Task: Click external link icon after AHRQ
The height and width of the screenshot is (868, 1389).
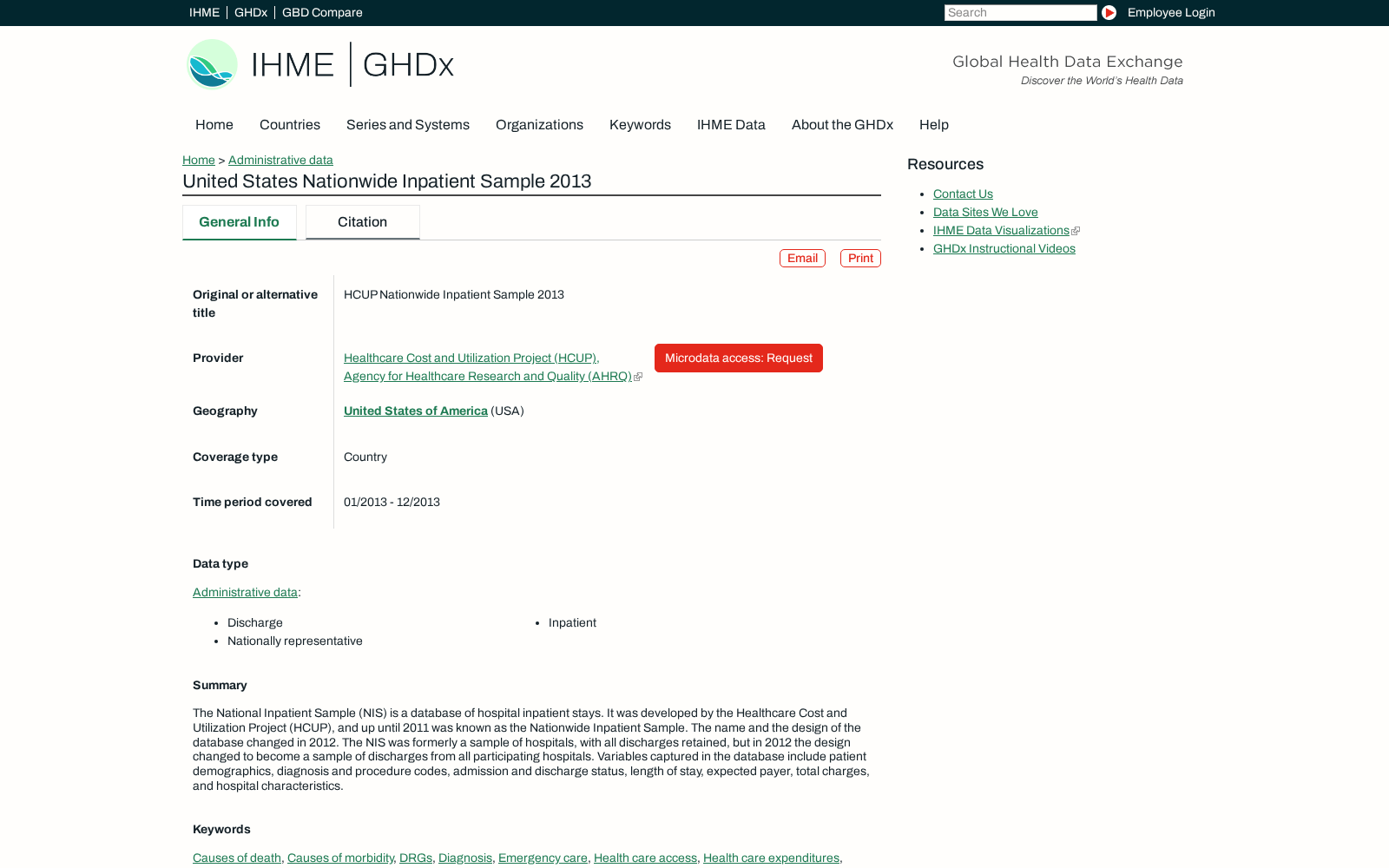Action: (x=638, y=377)
